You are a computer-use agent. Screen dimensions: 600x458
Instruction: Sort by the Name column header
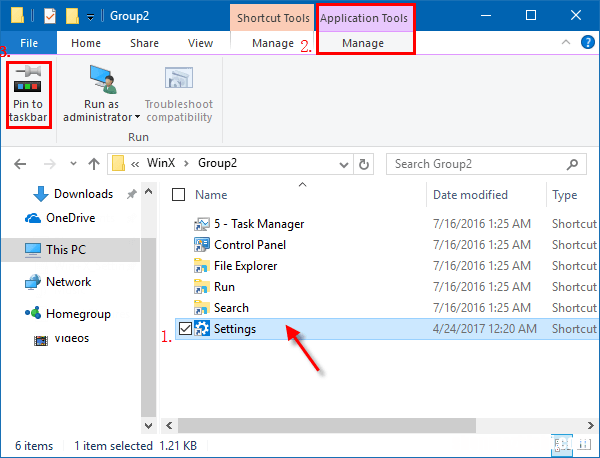(211, 195)
